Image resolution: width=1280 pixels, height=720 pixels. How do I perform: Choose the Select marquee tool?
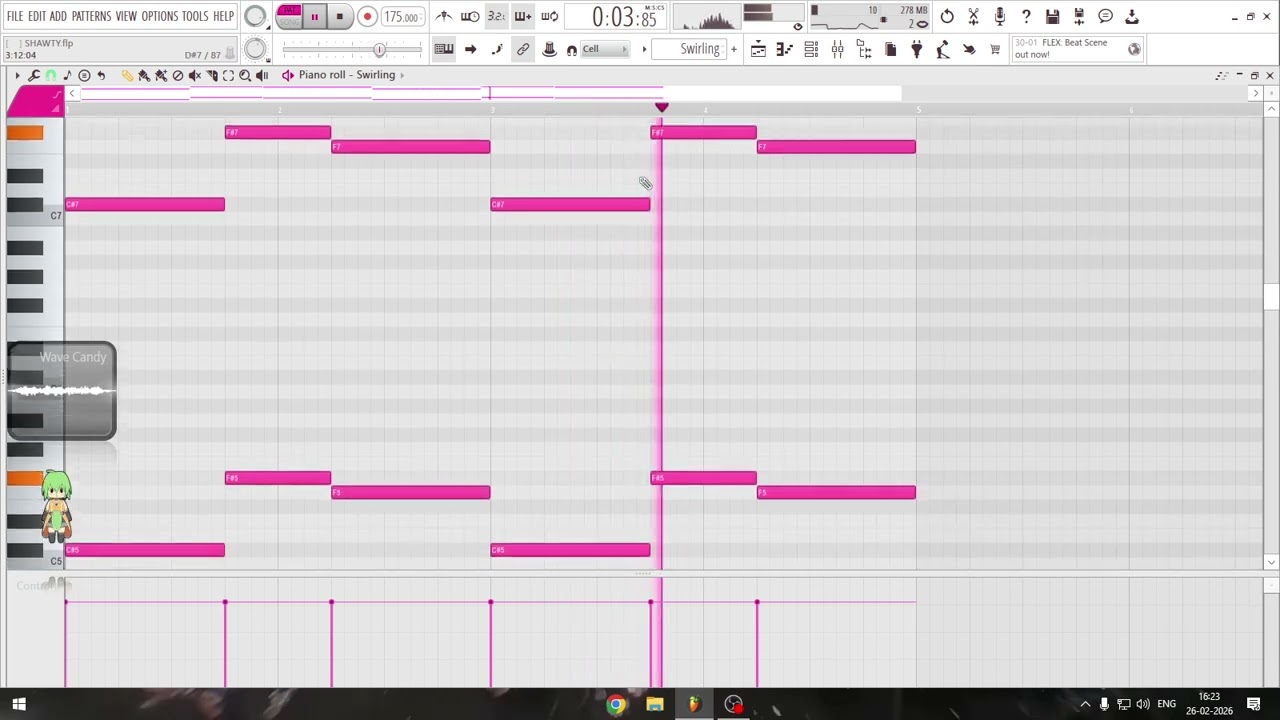pyautogui.click(x=228, y=75)
